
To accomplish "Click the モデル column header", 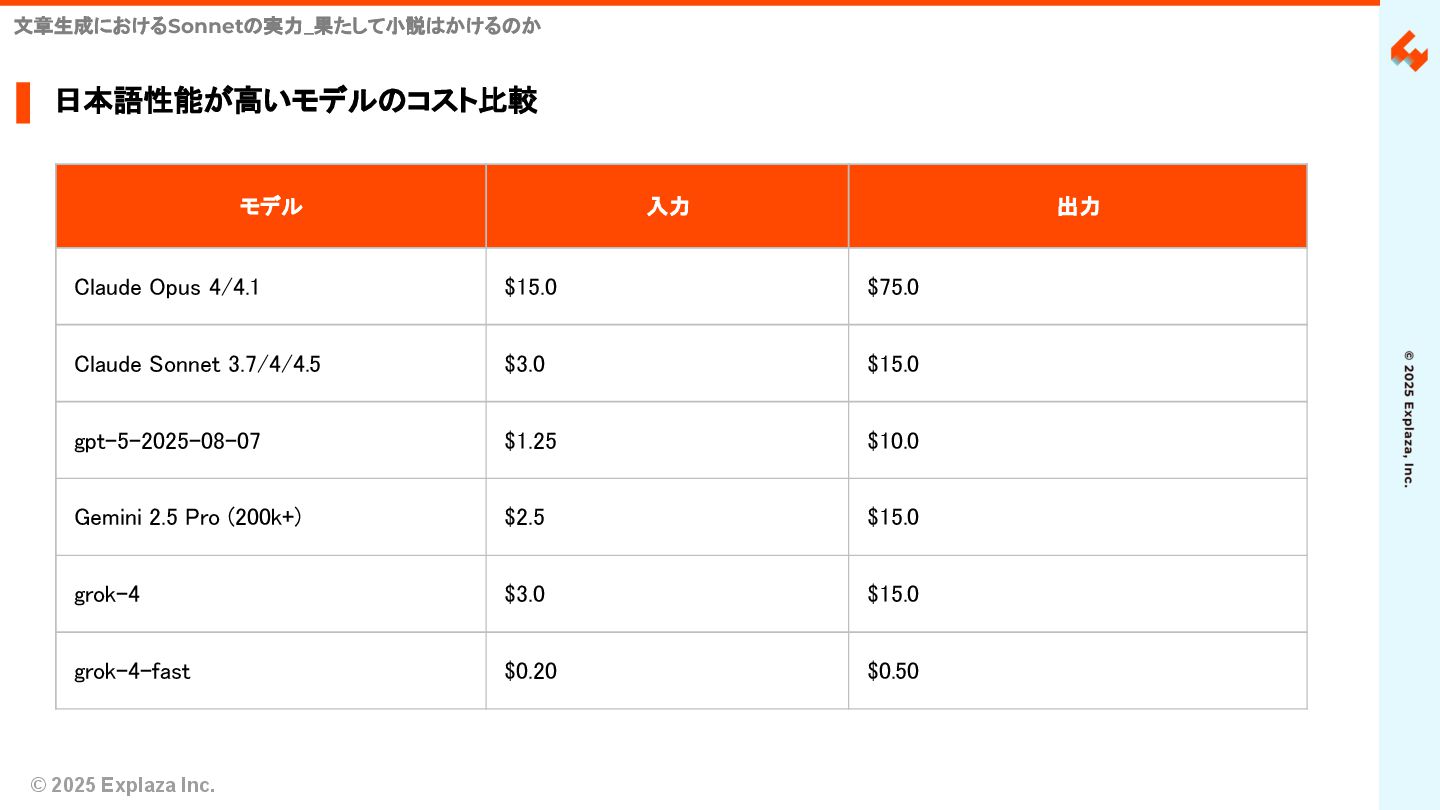I will click(x=271, y=206).
